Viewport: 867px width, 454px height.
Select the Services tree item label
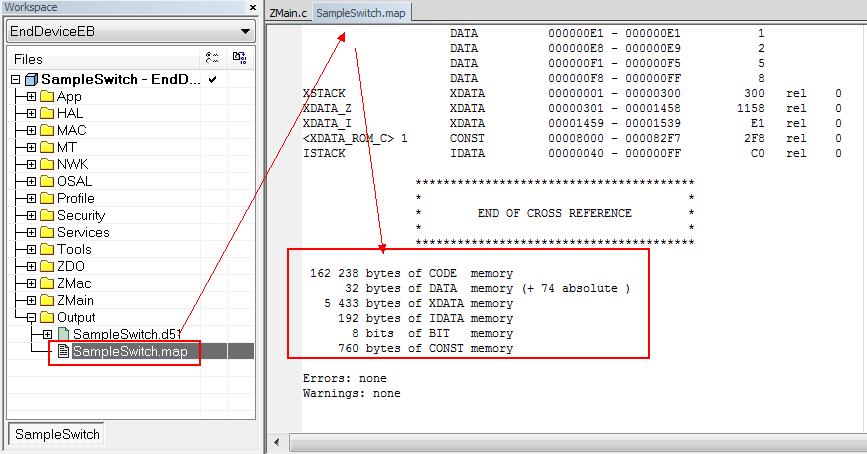[83, 232]
